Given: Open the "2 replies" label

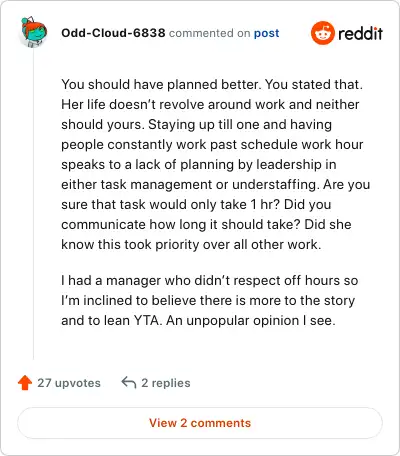Looking at the screenshot, I should pos(166,383).
